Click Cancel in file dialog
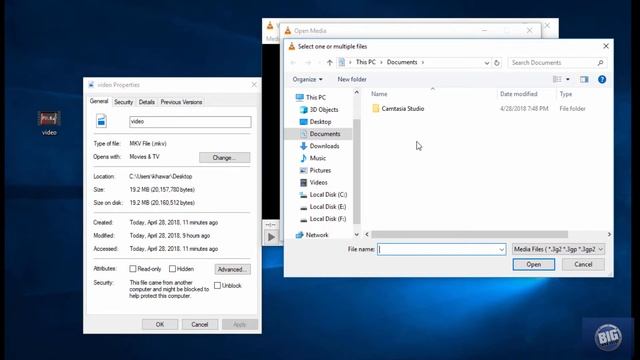 (x=583, y=264)
